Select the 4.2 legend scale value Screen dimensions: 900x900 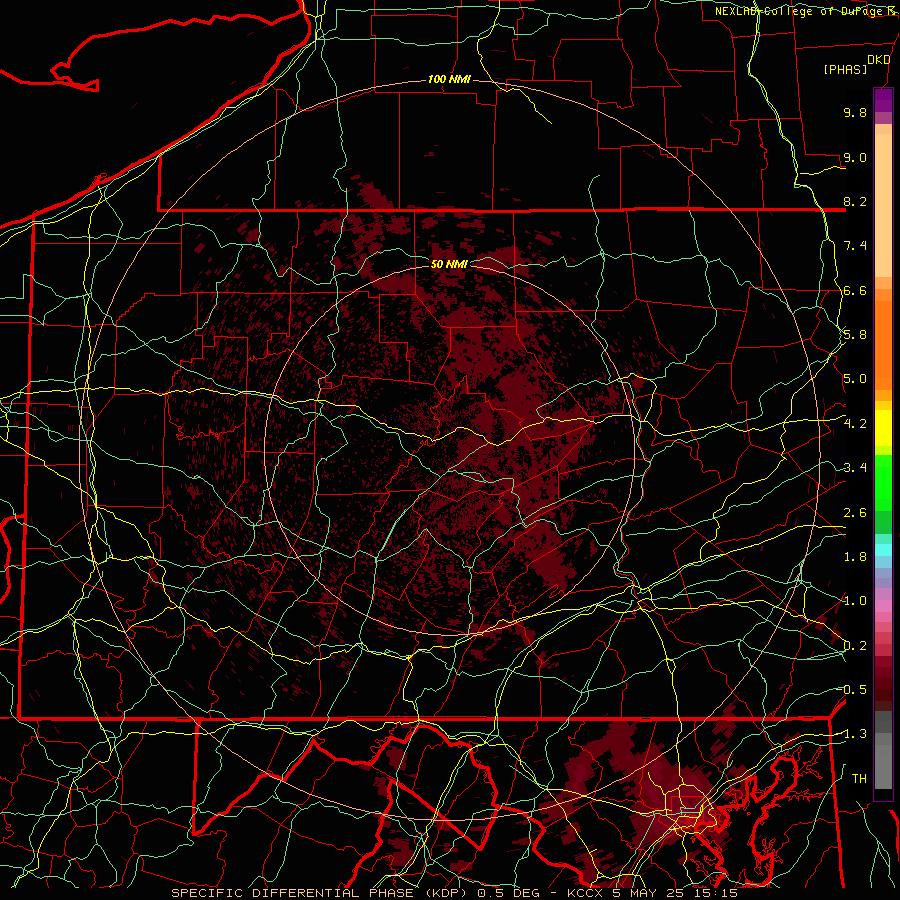click(855, 424)
